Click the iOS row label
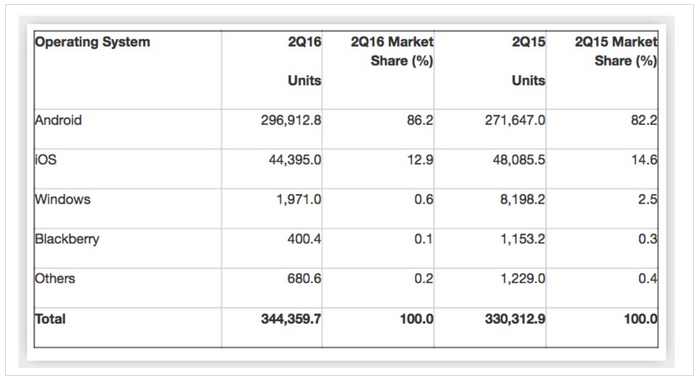 [x=46, y=160]
